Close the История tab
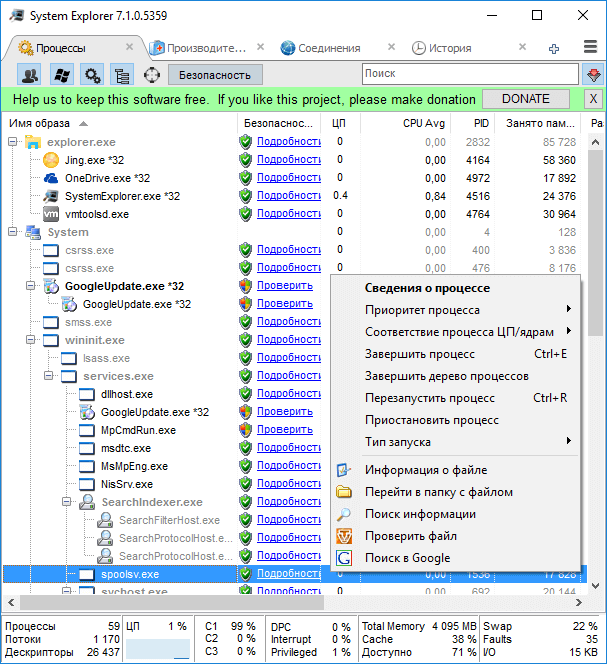Screen dimensions: 607x664 (523, 47)
